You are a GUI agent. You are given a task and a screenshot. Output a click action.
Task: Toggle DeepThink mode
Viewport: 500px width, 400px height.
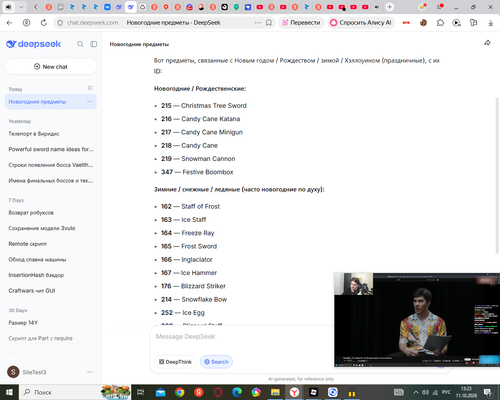click(175, 362)
